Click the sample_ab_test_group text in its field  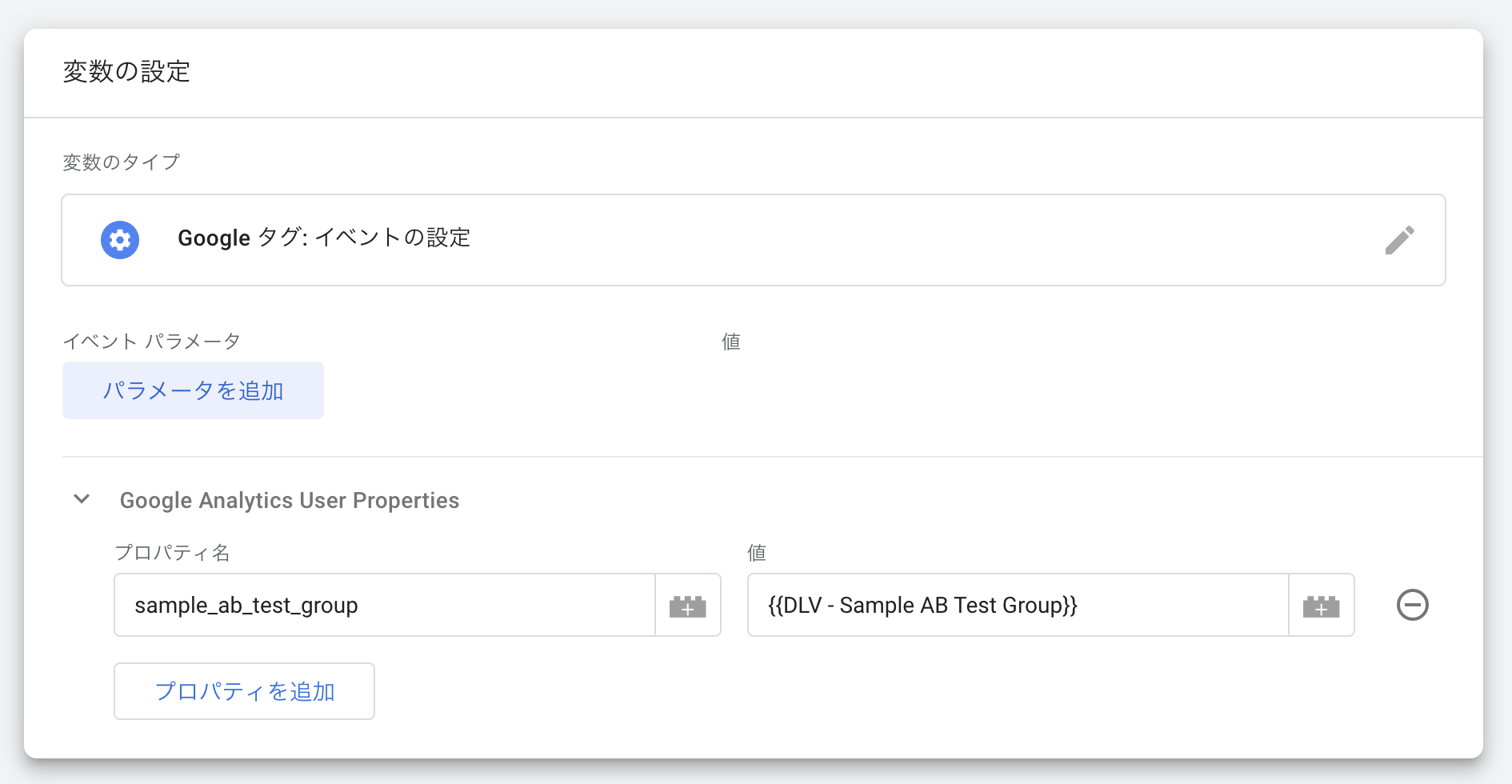pos(246,606)
